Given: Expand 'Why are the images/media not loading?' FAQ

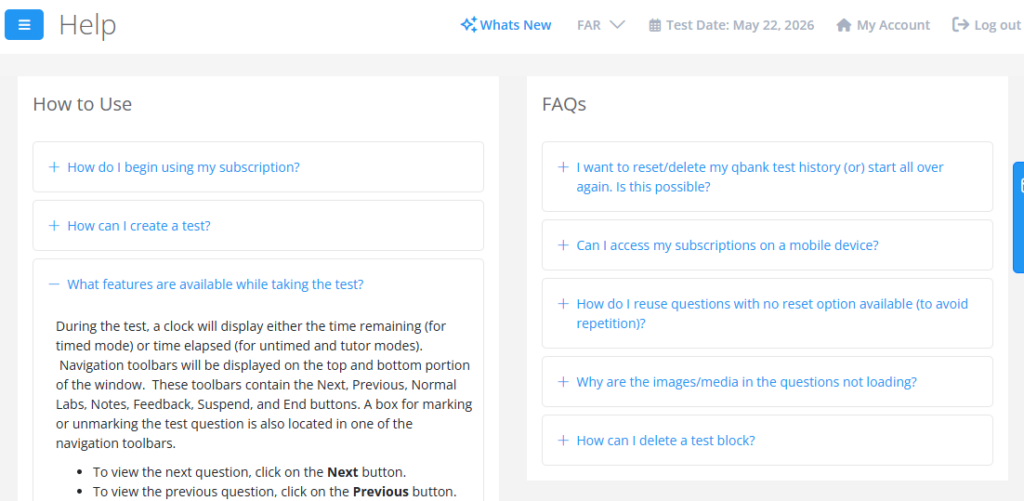Looking at the screenshot, I should tap(746, 382).
